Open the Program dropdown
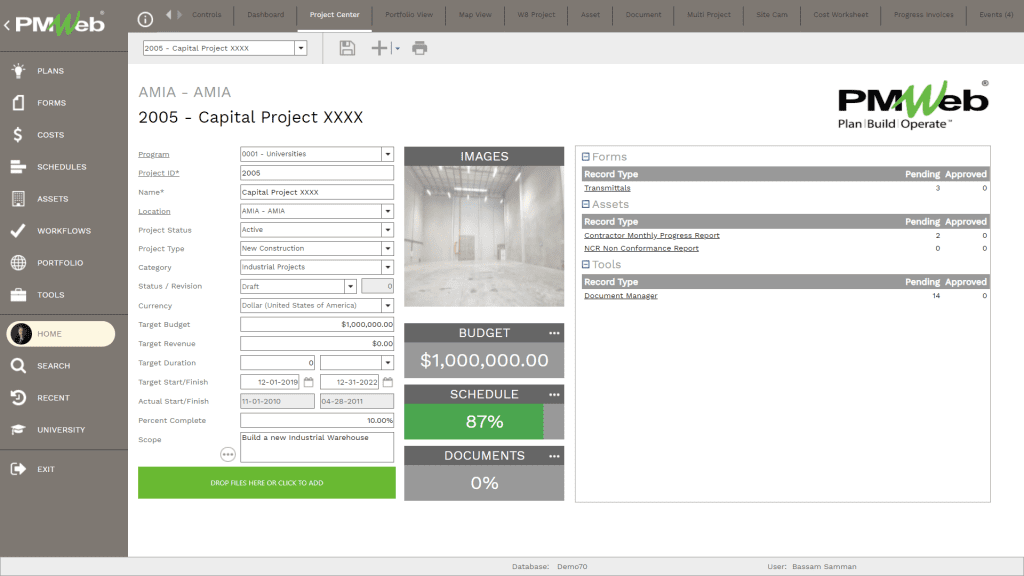Viewport: 1024px width, 576px height. click(x=388, y=154)
